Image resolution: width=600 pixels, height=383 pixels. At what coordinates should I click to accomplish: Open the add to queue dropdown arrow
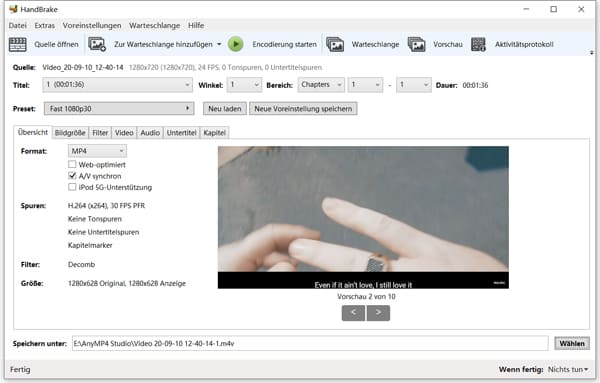click(x=219, y=44)
